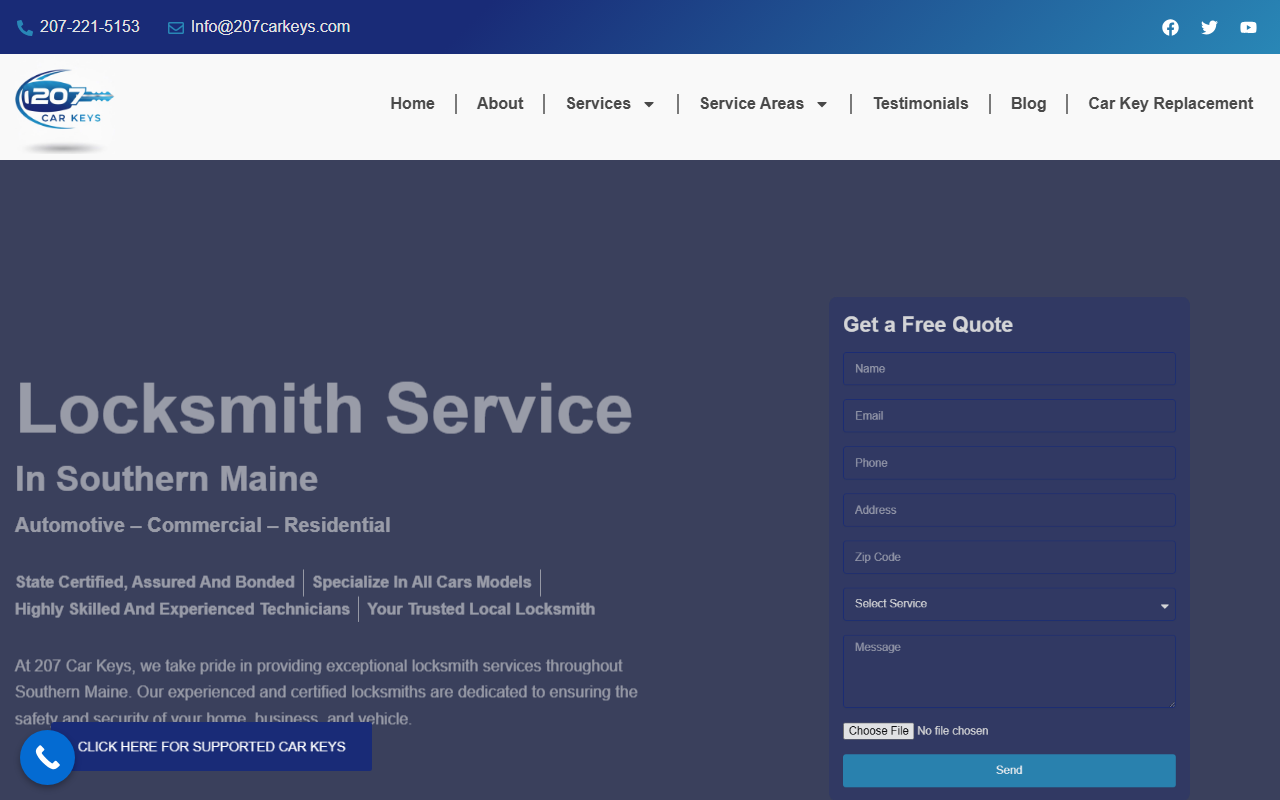
Task: Send the free quote form
Action: point(1009,770)
